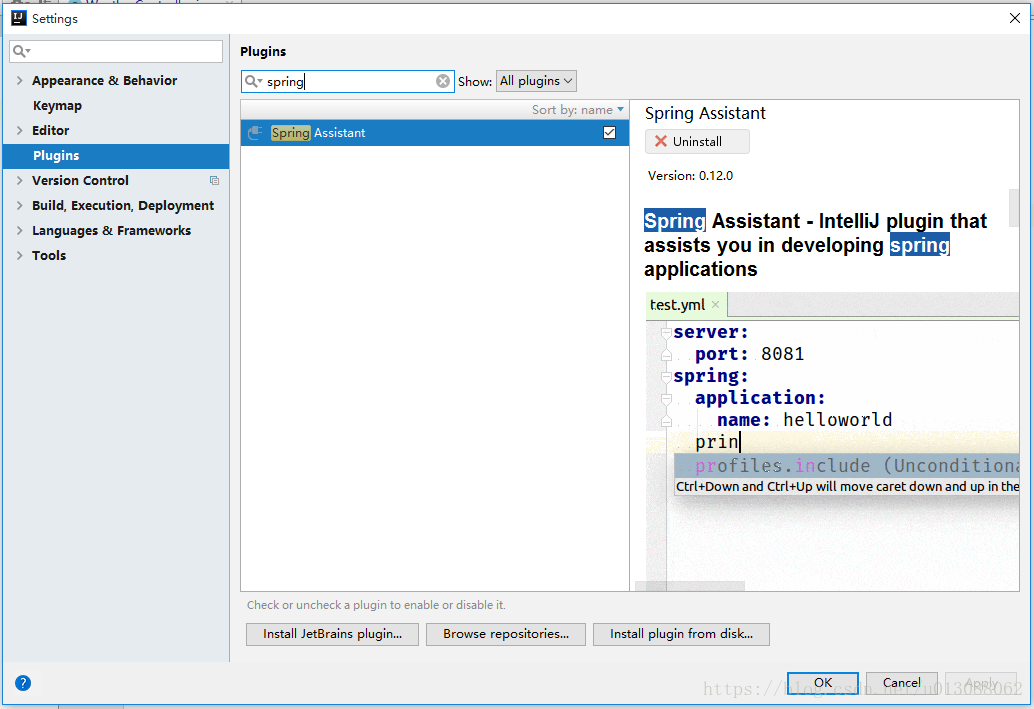The image size is (1034, 709).
Task: Click Browse repositories button
Action: [506, 634]
